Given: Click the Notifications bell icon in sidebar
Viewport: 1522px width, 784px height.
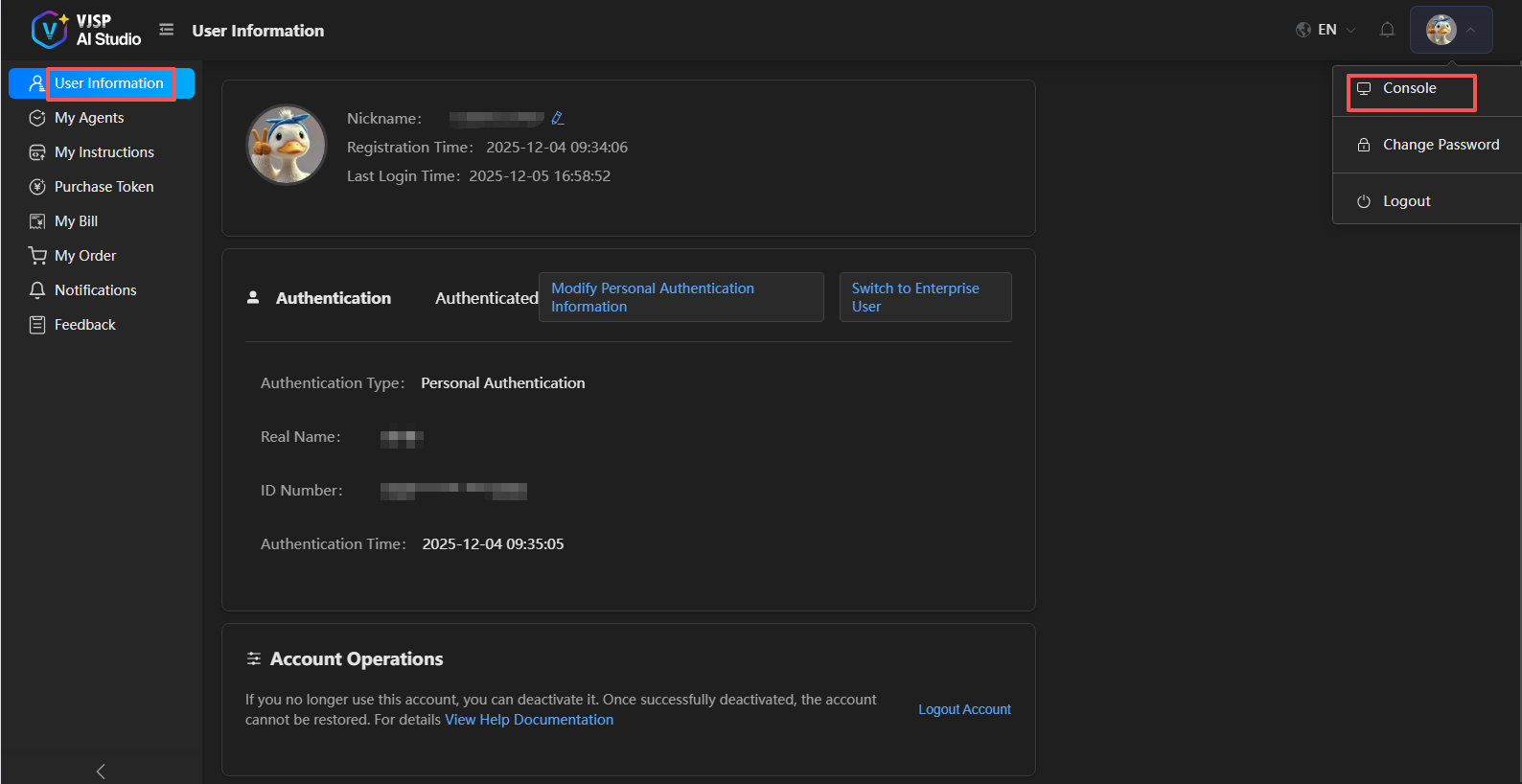Looking at the screenshot, I should [37, 290].
